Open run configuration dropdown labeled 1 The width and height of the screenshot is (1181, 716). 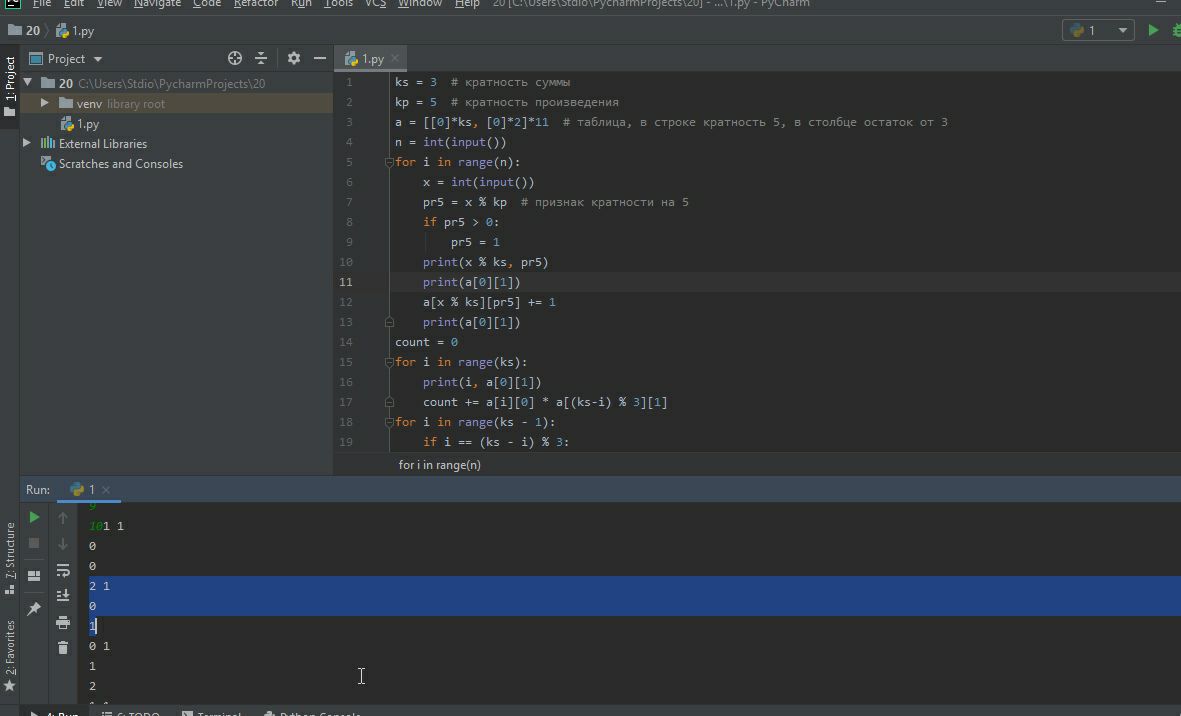coord(1098,30)
